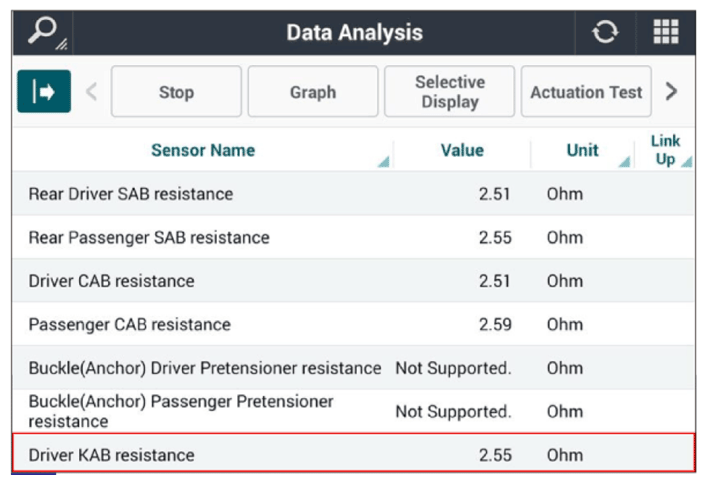Select Passenger CAB resistance row
The width and height of the screenshot is (707, 484).
354,324
